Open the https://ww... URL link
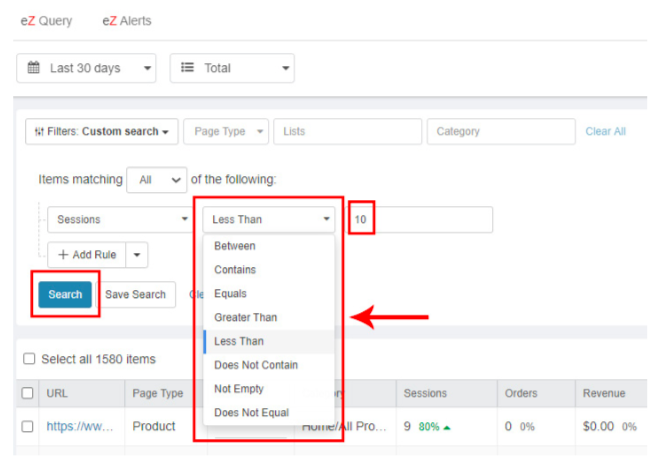671x471 pixels. (80, 427)
